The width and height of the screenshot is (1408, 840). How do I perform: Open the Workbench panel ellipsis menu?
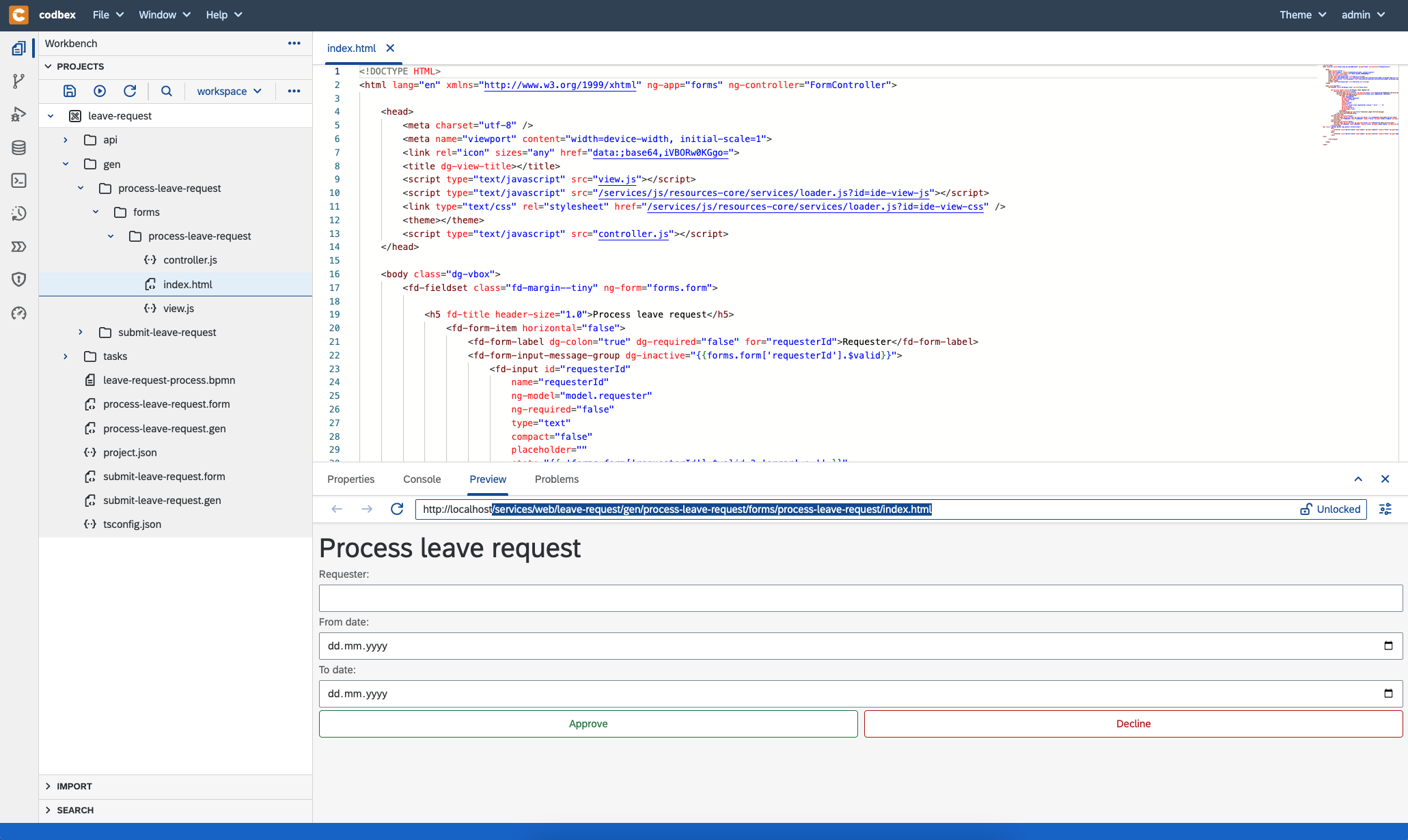click(294, 43)
